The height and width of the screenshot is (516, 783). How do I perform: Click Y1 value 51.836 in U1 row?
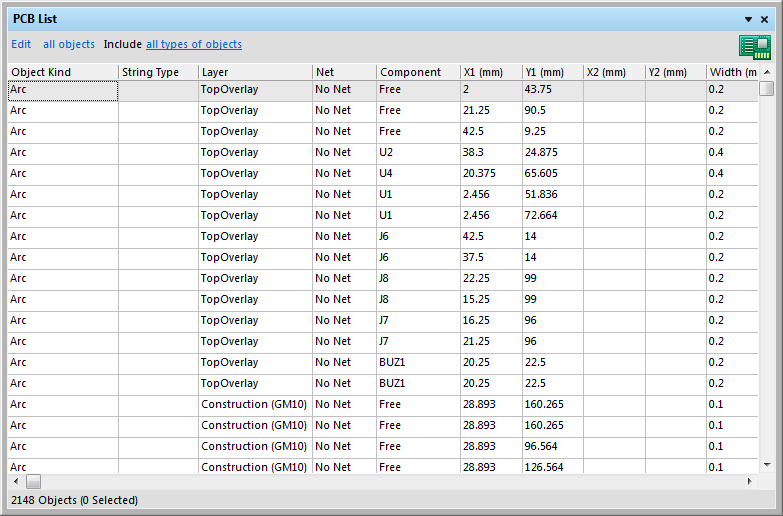[552, 195]
